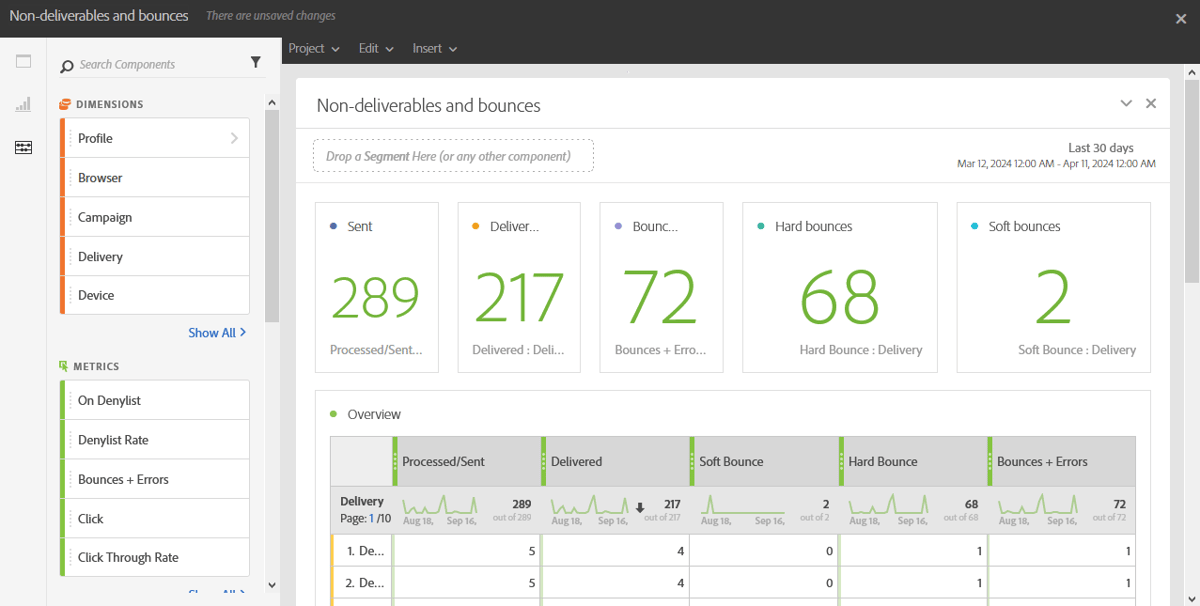The width and height of the screenshot is (1200, 606).
Task: Click Show All under Dimensions
Action: [217, 332]
